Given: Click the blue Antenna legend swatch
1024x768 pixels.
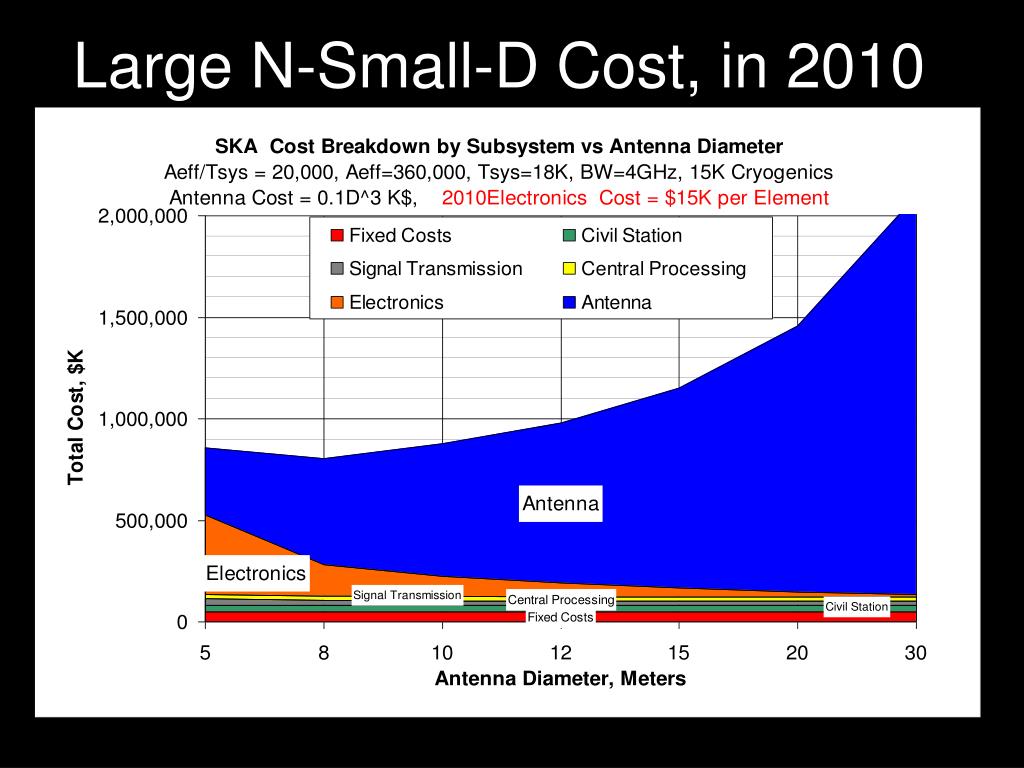Looking at the screenshot, I should 569,302.
